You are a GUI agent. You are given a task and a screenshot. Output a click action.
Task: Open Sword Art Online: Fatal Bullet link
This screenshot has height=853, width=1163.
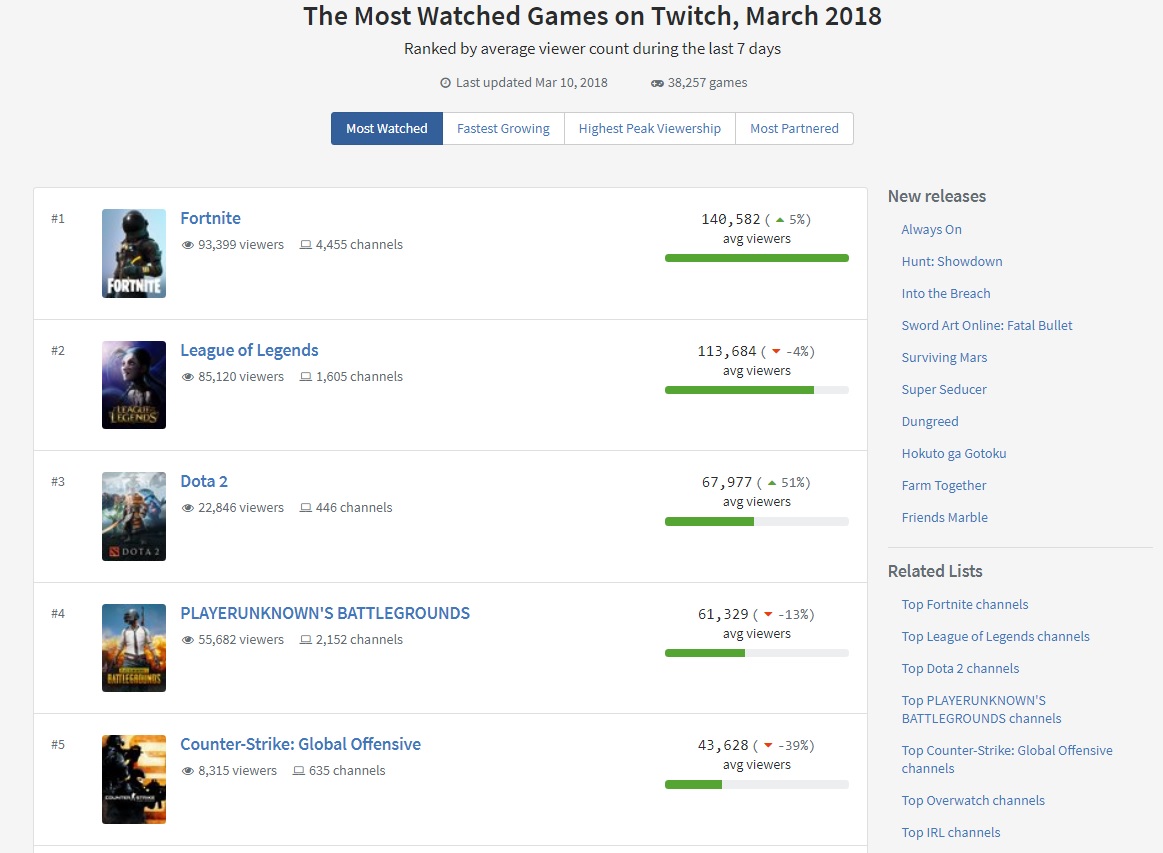987,326
